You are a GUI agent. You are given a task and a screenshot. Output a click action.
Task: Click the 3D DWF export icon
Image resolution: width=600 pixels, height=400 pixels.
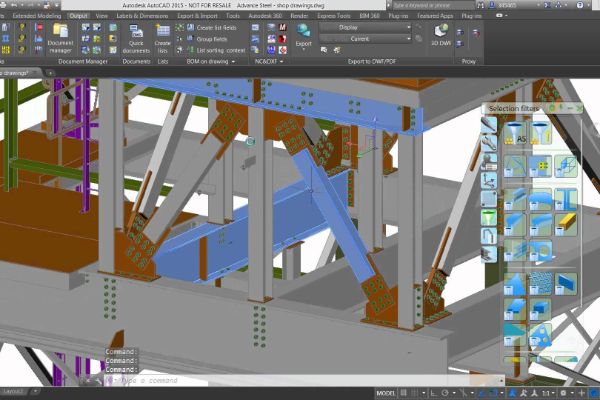(441, 39)
